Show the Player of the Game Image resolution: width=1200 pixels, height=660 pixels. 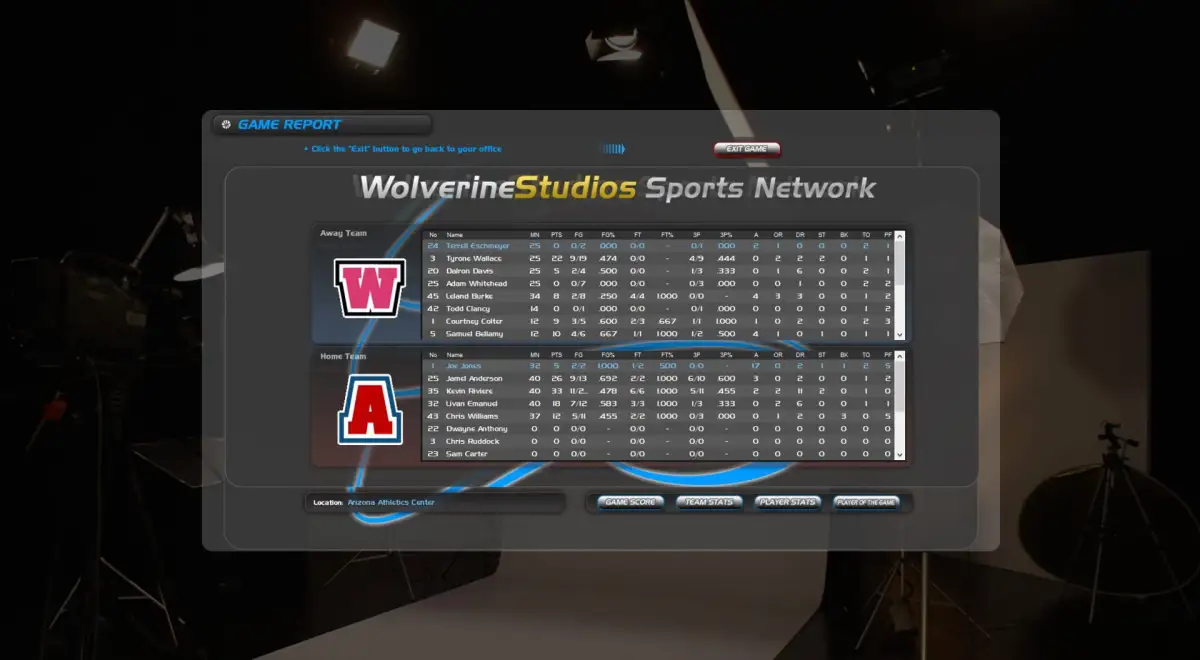pyautogui.click(x=868, y=502)
